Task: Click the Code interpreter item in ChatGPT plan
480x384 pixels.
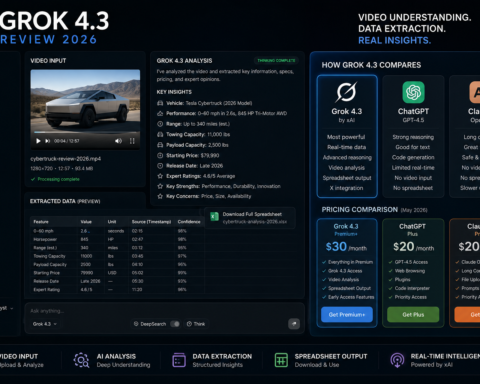Action: pyautogui.click(x=409, y=288)
